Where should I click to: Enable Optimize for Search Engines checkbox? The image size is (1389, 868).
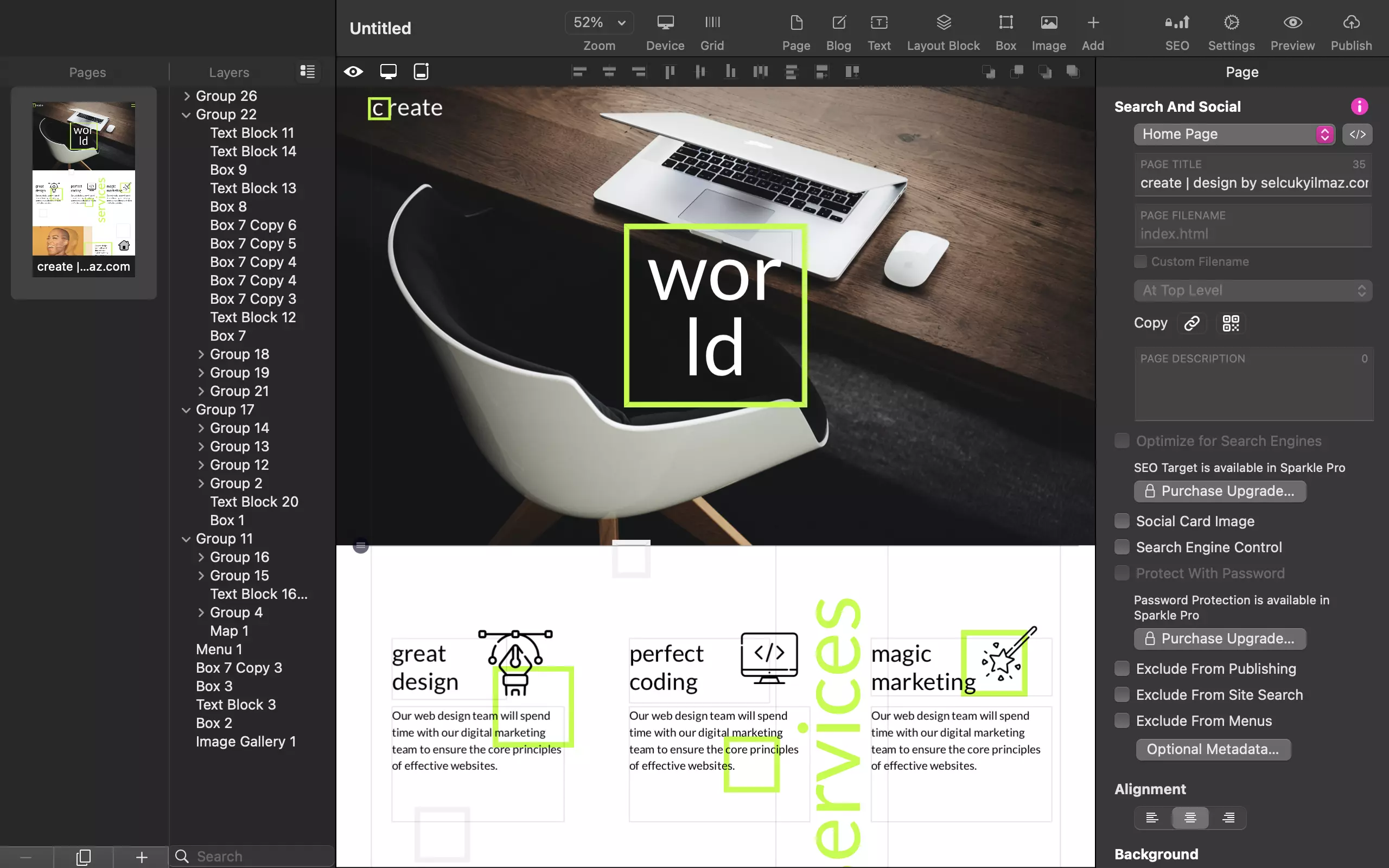[x=1121, y=440]
